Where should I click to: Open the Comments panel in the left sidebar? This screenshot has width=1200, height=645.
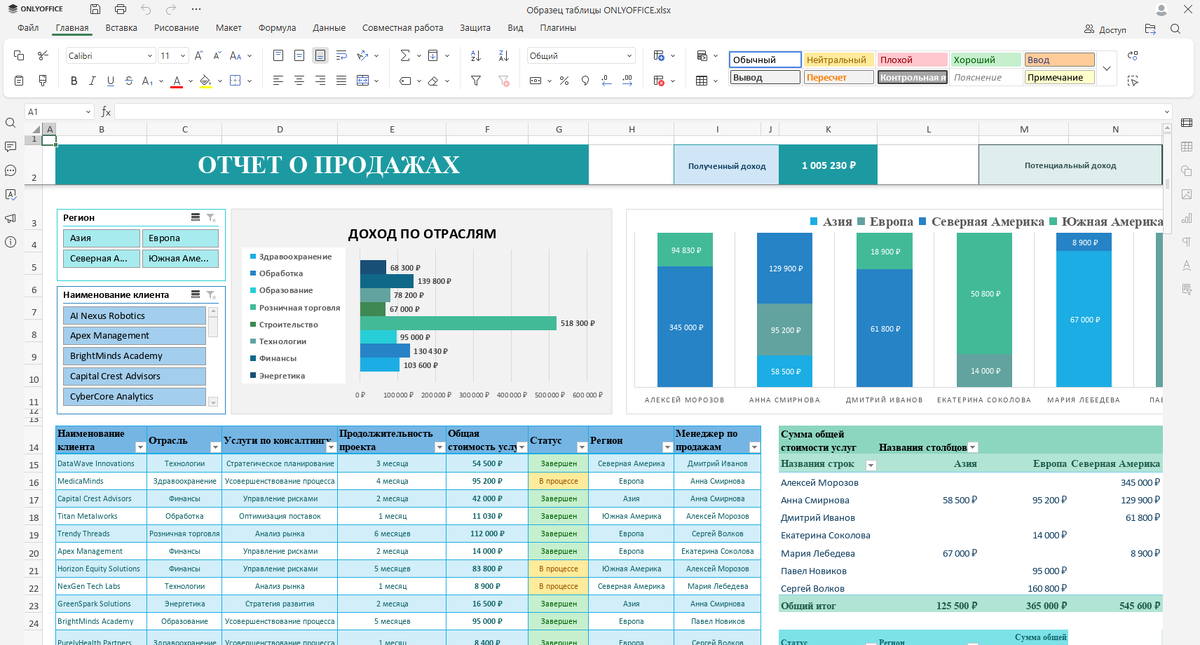coord(10,146)
